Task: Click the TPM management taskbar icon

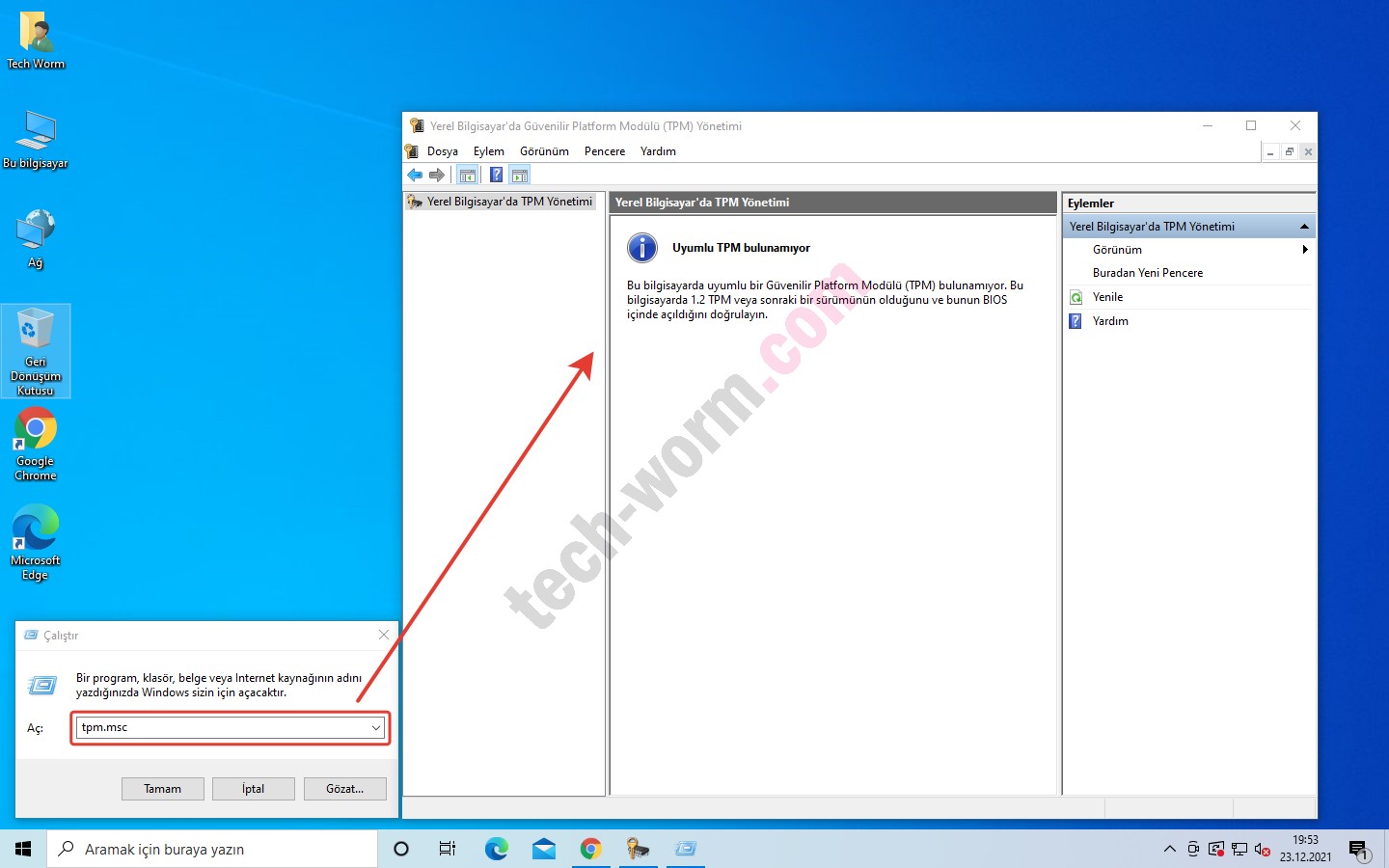Action: 638,849
